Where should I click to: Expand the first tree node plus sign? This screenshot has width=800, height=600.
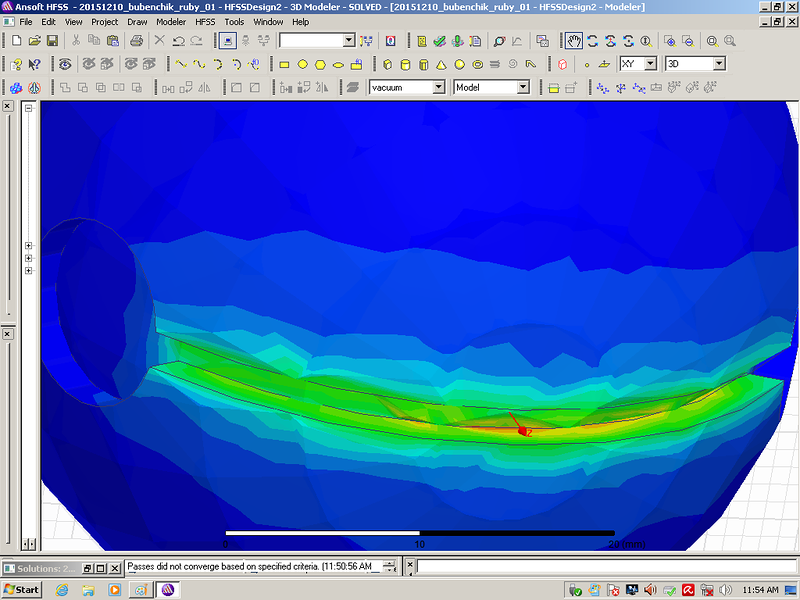pos(29,246)
